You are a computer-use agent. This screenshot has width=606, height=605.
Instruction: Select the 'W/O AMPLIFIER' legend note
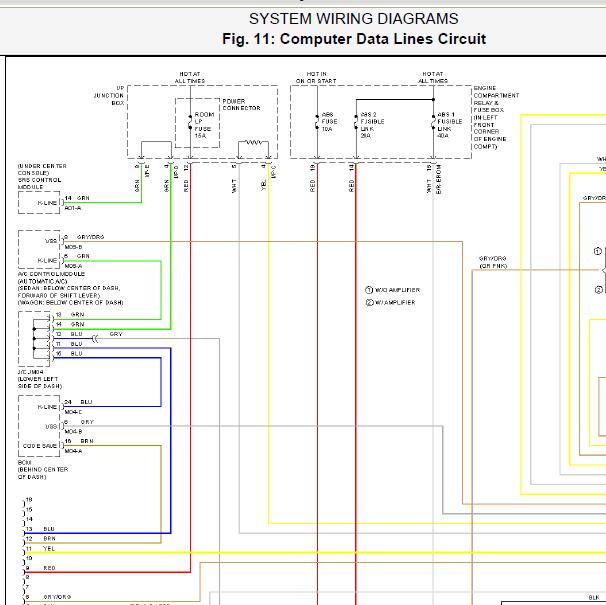(393, 290)
